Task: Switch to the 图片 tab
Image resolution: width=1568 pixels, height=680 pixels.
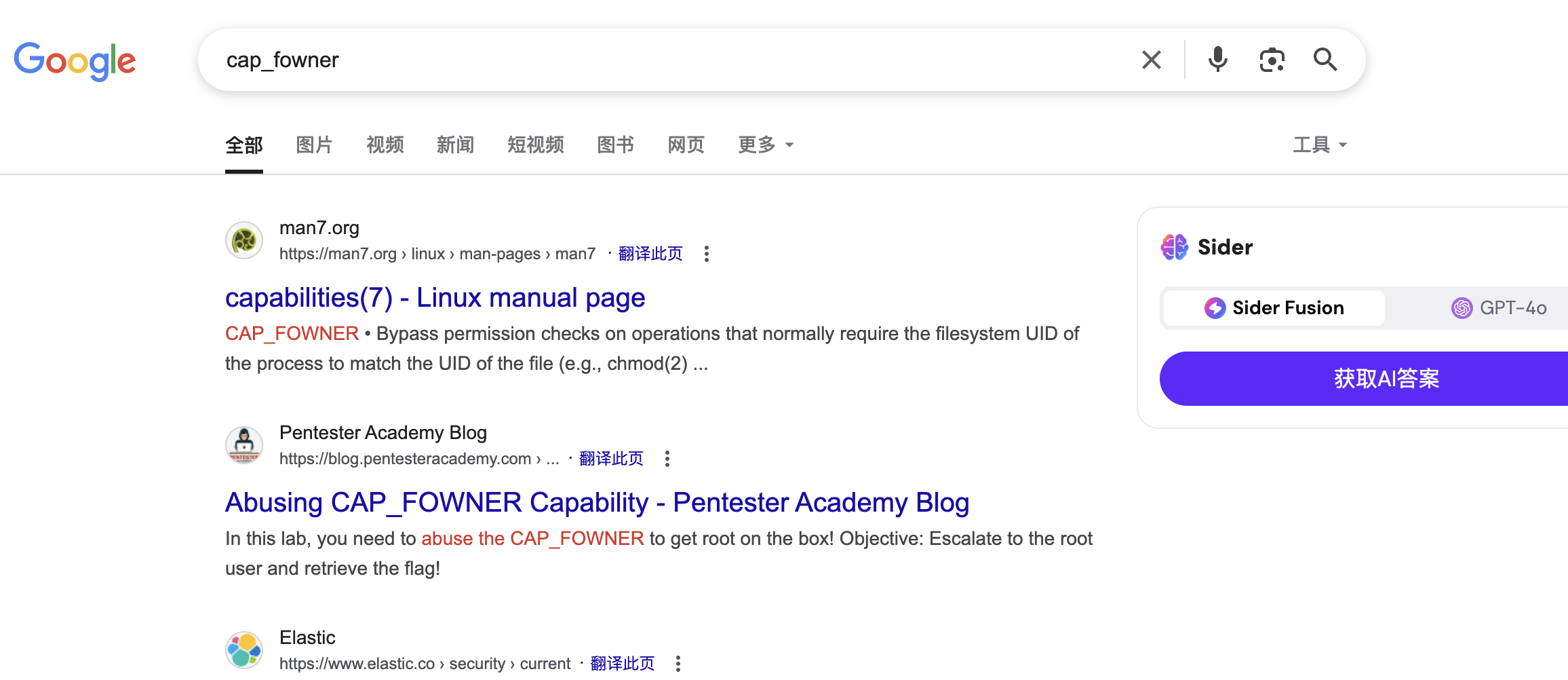Action: pos(315,145)
